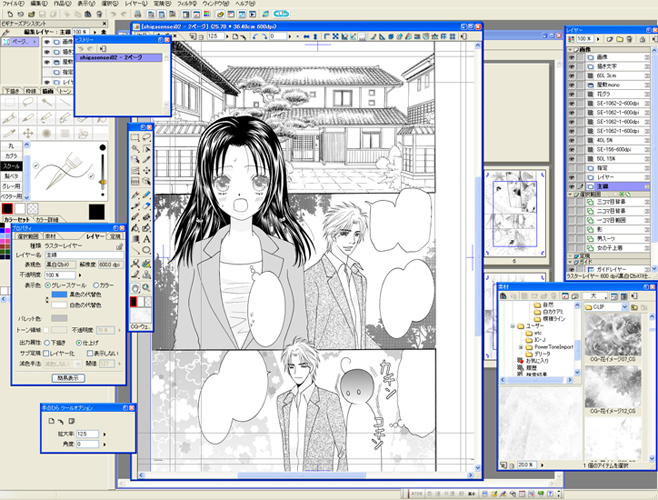The image size is (658, 500).
Task: Switch to 選択範囲 tab in Properties
Action: 28,237
